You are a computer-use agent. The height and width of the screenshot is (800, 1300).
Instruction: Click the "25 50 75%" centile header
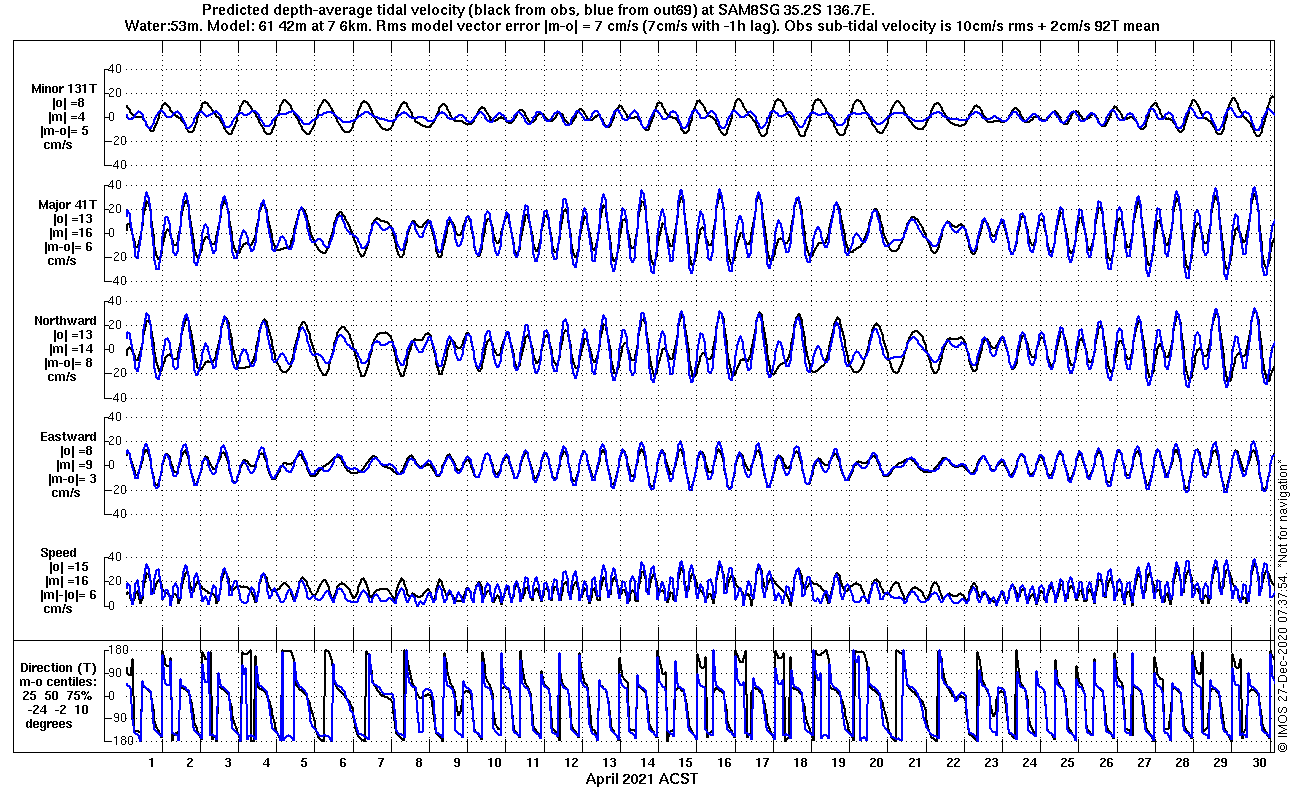60,696
